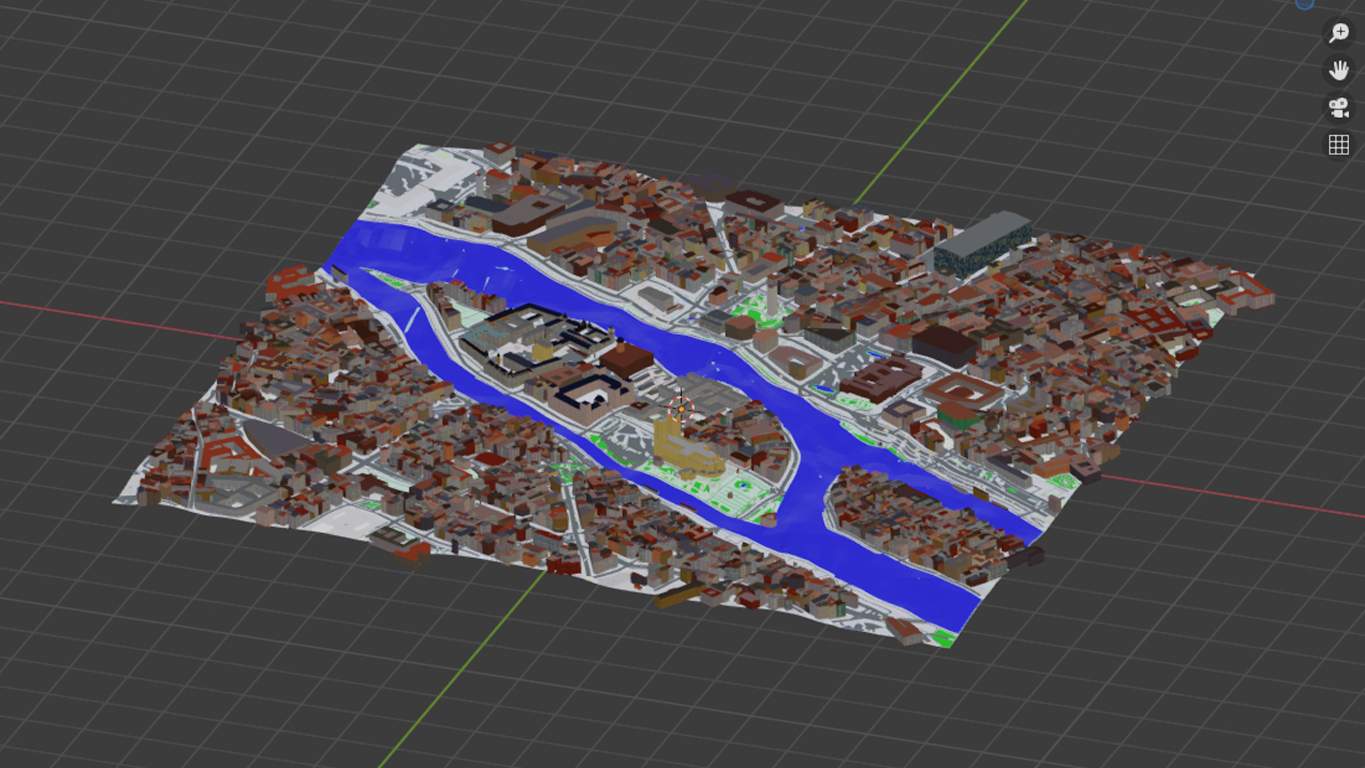1365x768 pixels.
Task: Switch perspective/orthographic with the grid icon
Action: coord(1338,145)
